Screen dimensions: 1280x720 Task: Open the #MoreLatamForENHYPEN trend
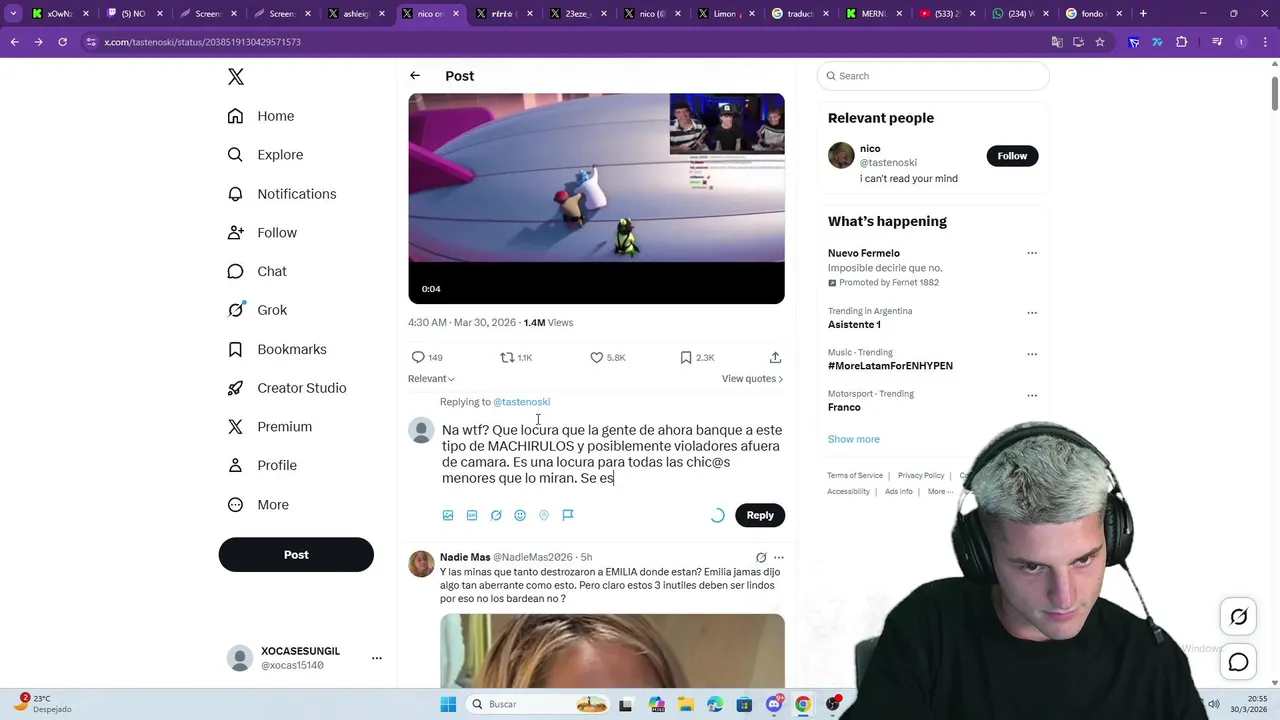pyautogui.click(x=890, y=366)
